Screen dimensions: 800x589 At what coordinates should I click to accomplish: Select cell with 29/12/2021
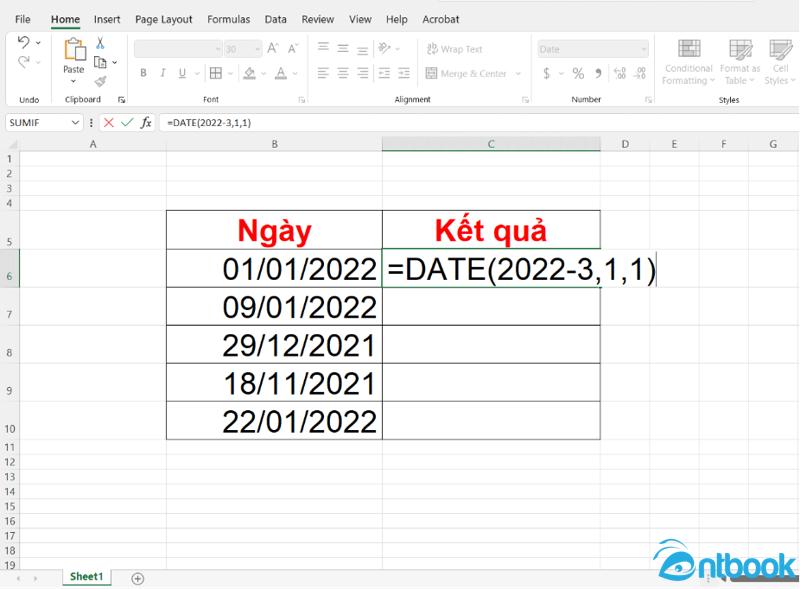(x=274, y=345)
